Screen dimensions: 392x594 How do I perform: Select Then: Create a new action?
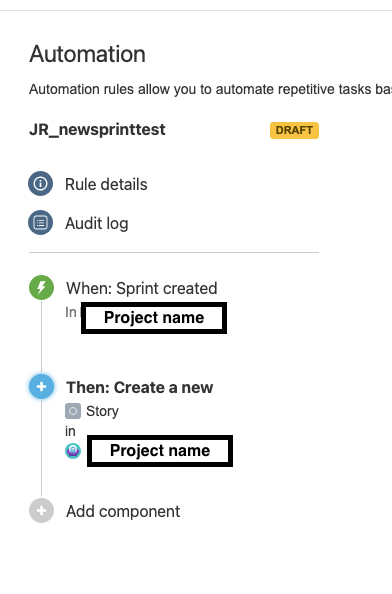(139, 388)
